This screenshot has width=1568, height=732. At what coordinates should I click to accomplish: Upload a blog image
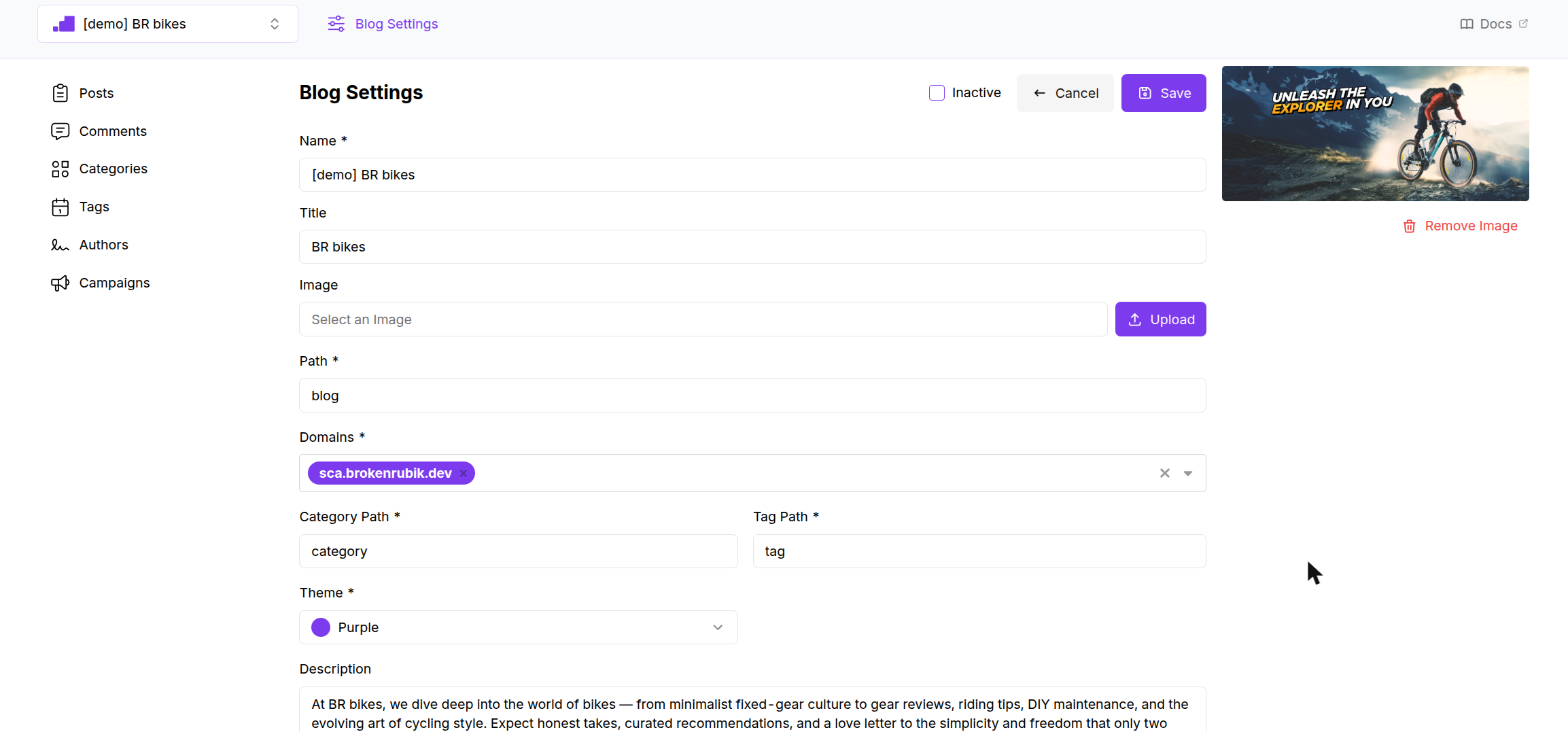pyautogui.click(x=1160, y=319)
